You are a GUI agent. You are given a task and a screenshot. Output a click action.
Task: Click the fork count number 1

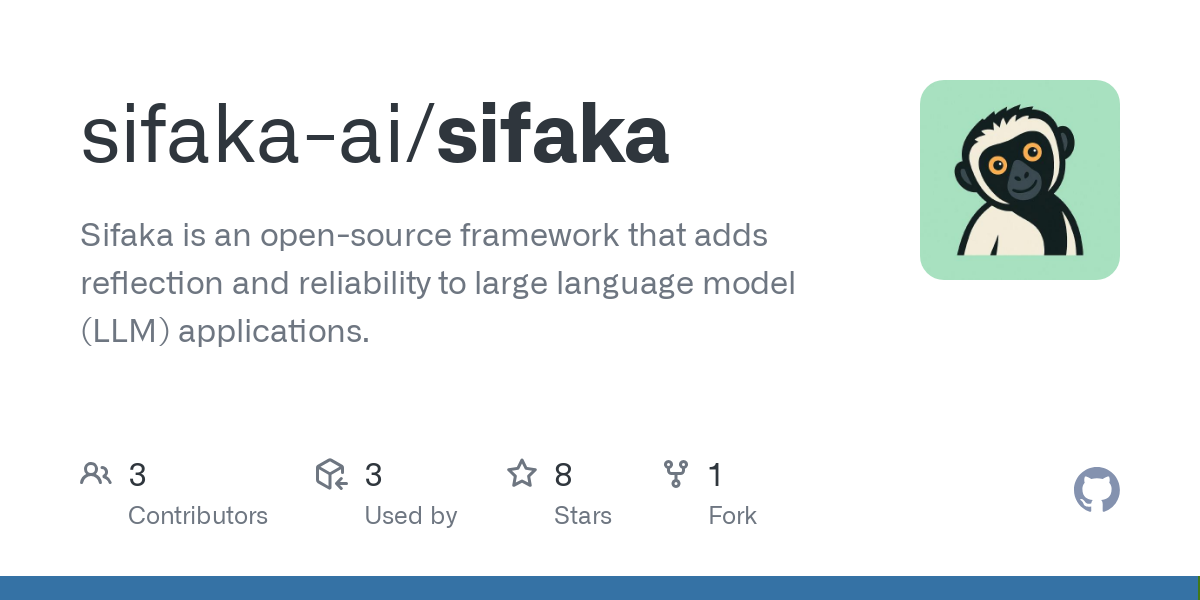[x=715, y=475]
